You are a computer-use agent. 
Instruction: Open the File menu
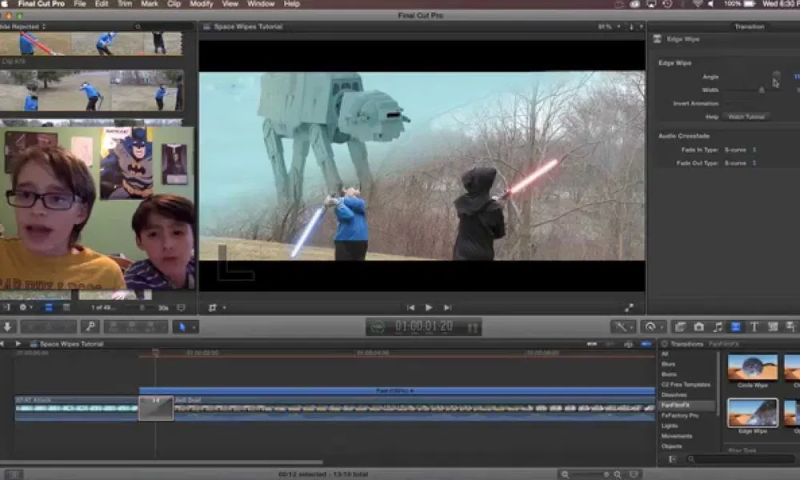[x=80, y=4]
